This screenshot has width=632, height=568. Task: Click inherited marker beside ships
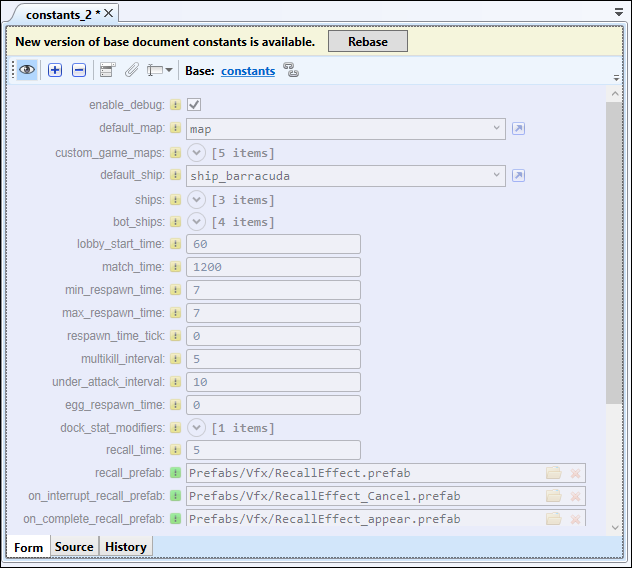(175, 200)
